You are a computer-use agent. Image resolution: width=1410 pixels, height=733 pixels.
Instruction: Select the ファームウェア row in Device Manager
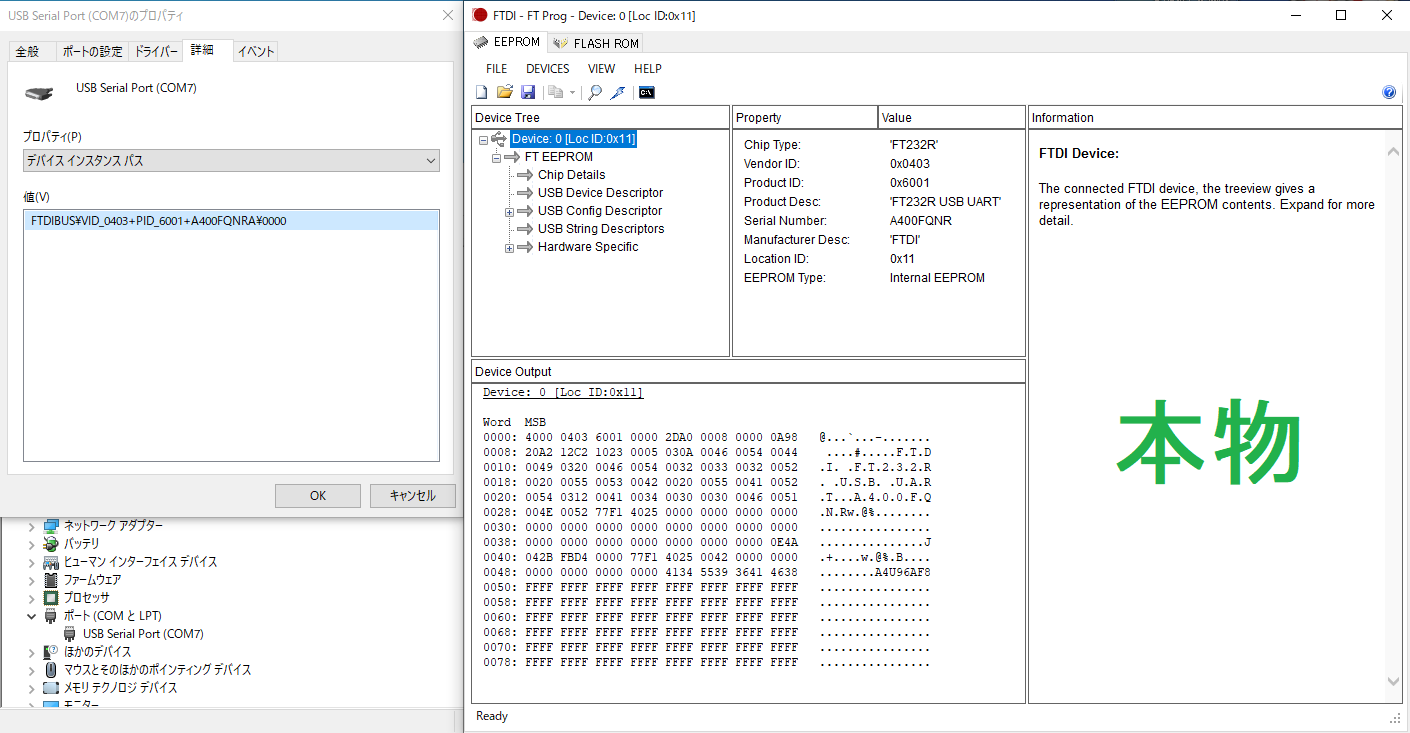click(x=92, y=580)
